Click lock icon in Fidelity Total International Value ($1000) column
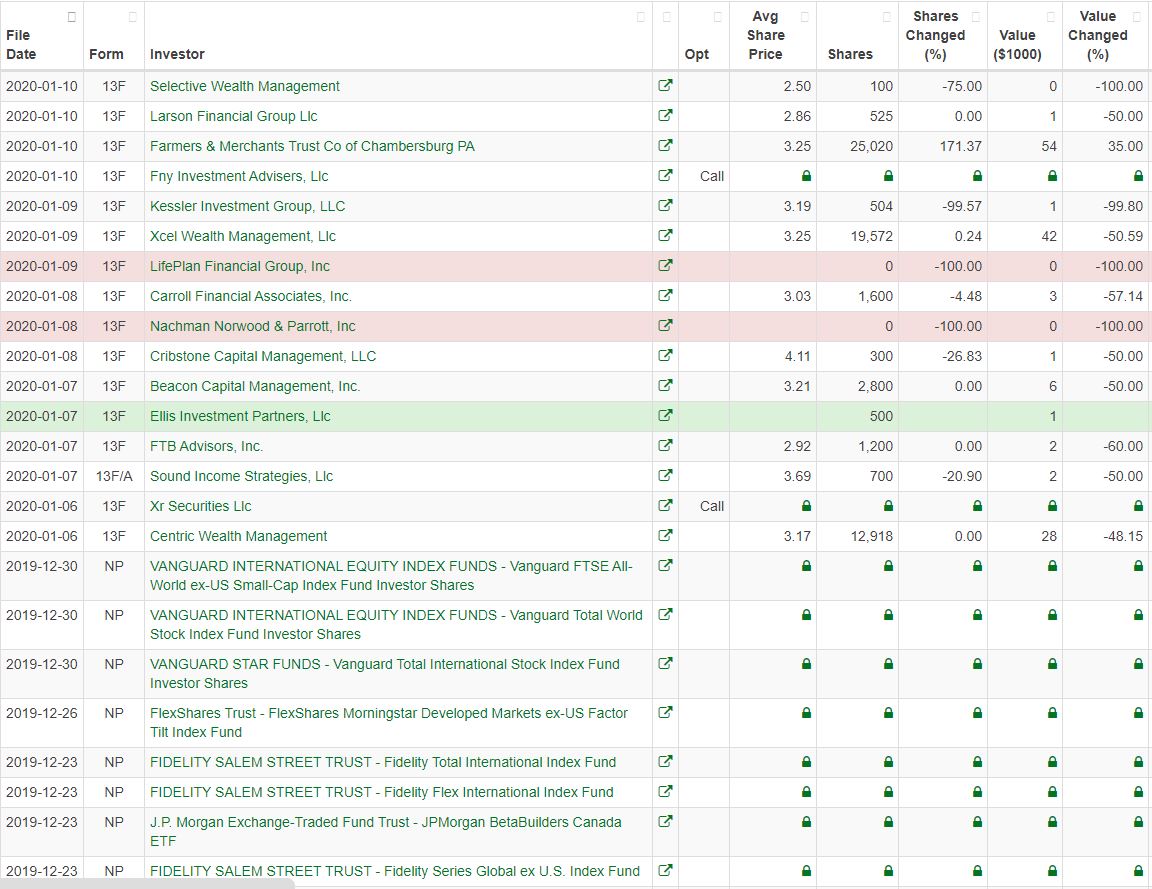Screen dimensions: 1152x889 tap(1052, 762)
